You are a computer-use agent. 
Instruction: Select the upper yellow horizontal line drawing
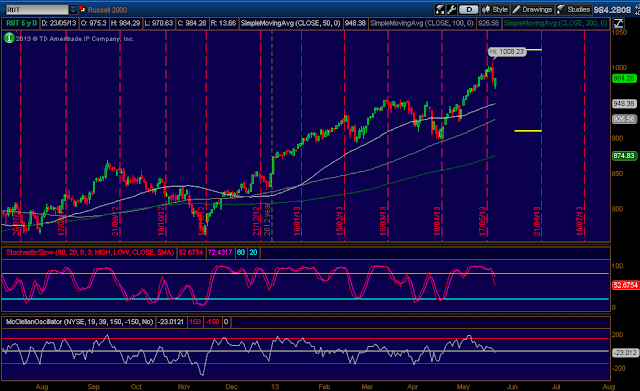[x=534, y=50]
